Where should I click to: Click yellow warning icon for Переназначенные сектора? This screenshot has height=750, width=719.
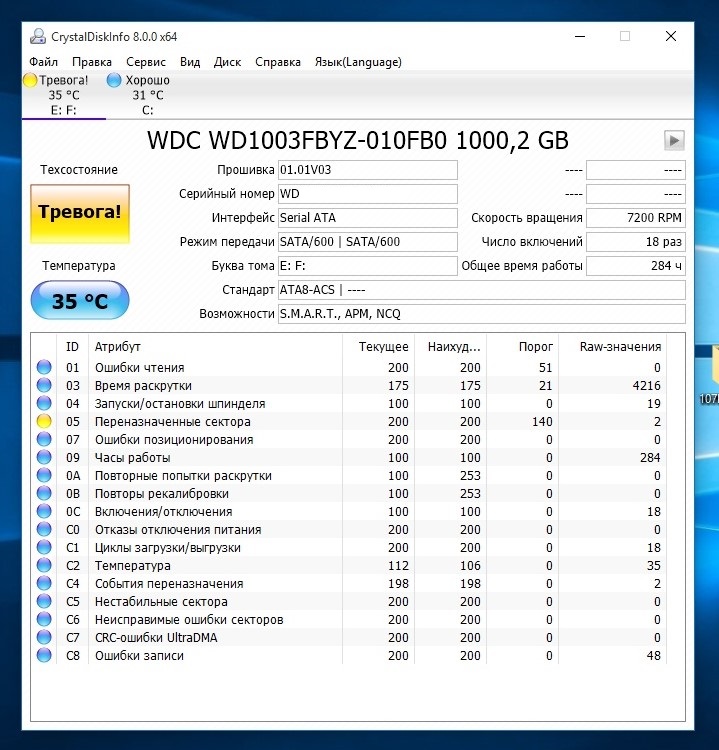(x=44, y=421)
